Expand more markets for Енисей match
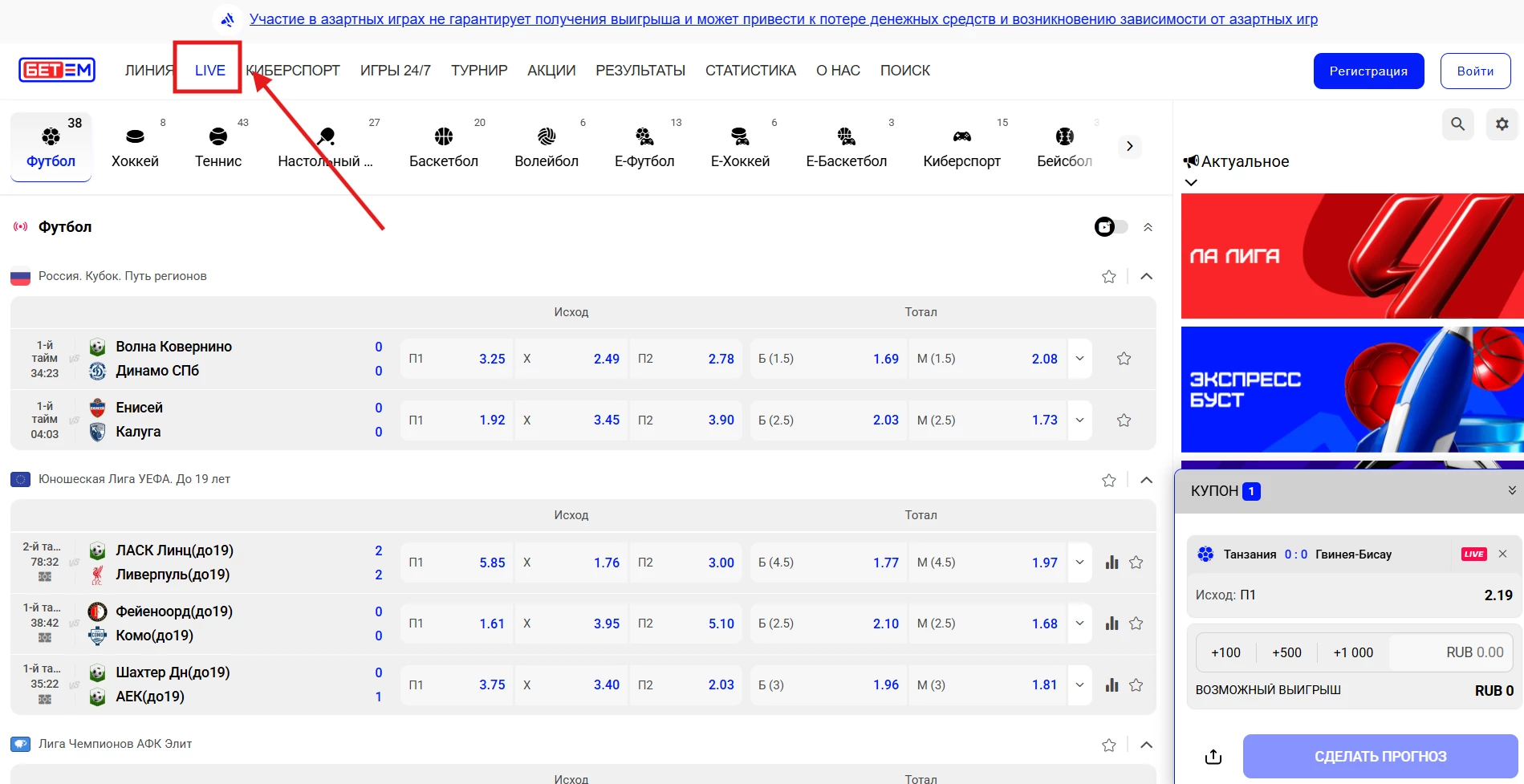Screen dimensions: 1524x784 [1079, 420]
